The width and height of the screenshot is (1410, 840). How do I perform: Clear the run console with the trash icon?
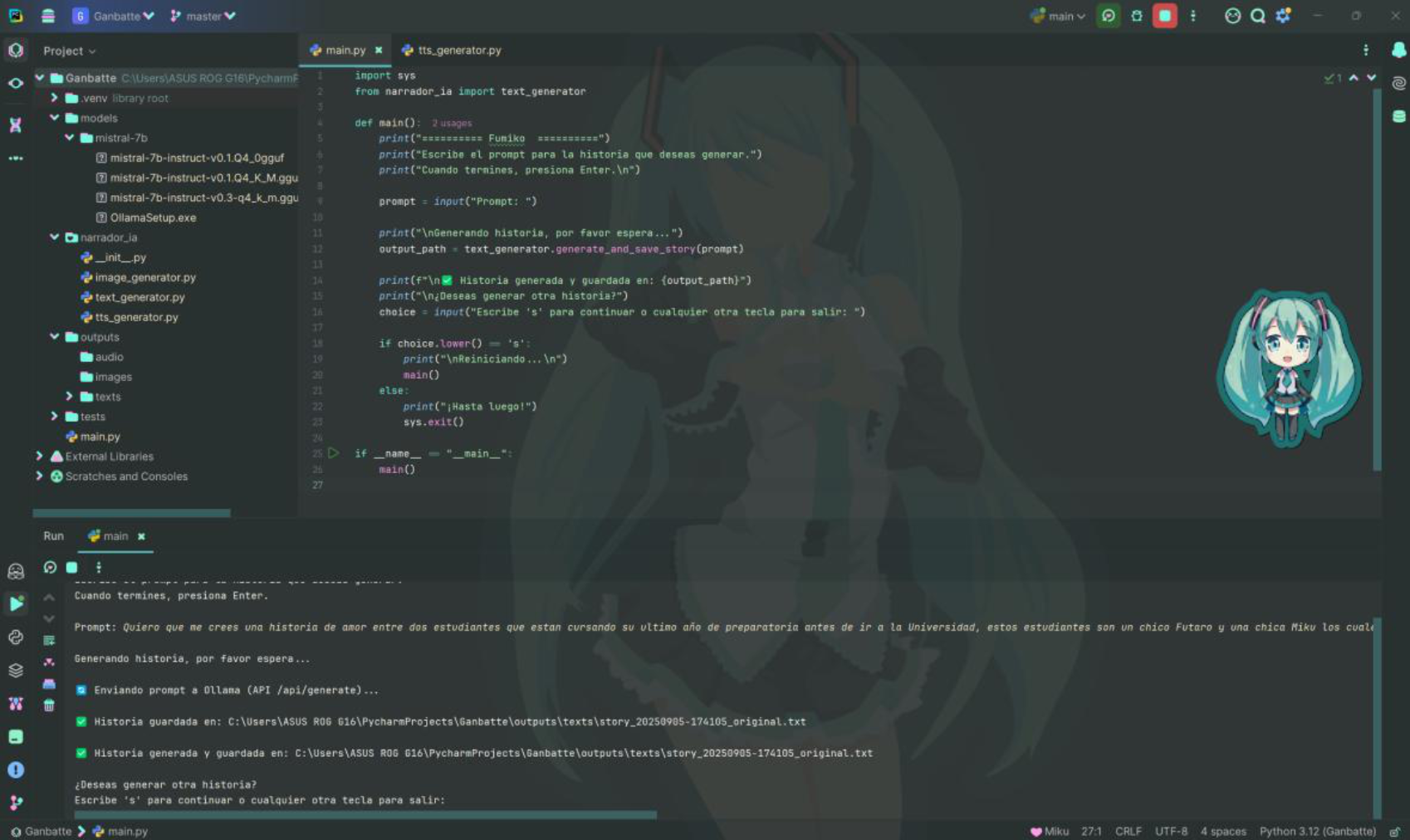click(x=49, y=706)
